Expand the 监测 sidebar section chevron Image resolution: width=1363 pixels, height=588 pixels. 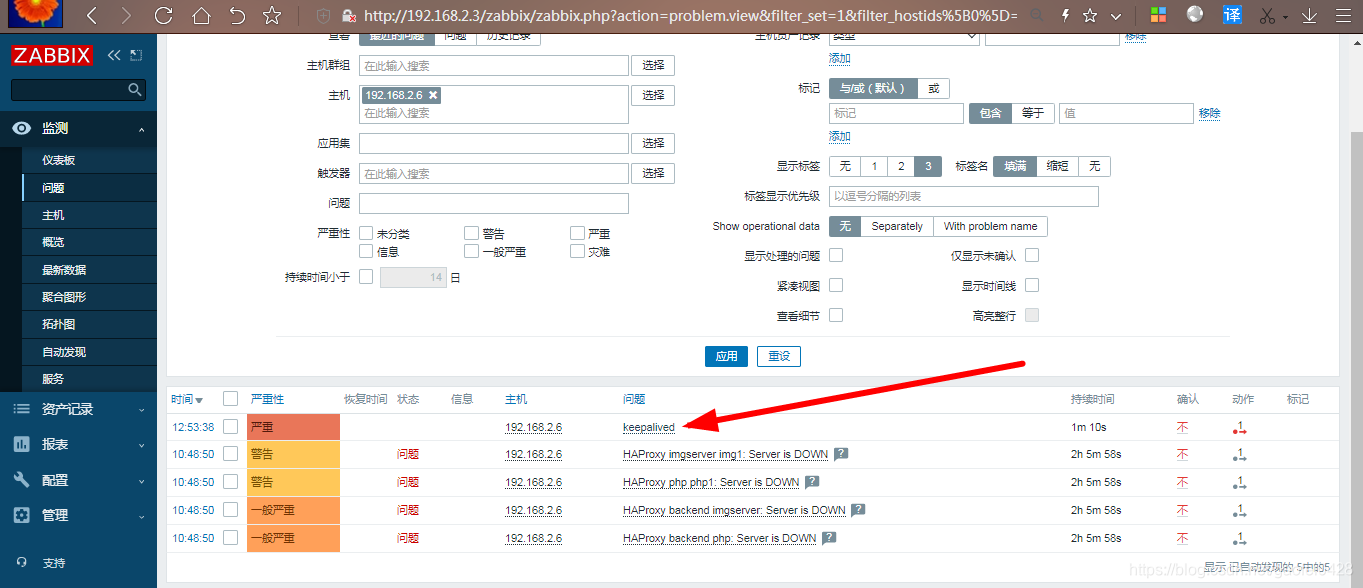pos(141,129)
